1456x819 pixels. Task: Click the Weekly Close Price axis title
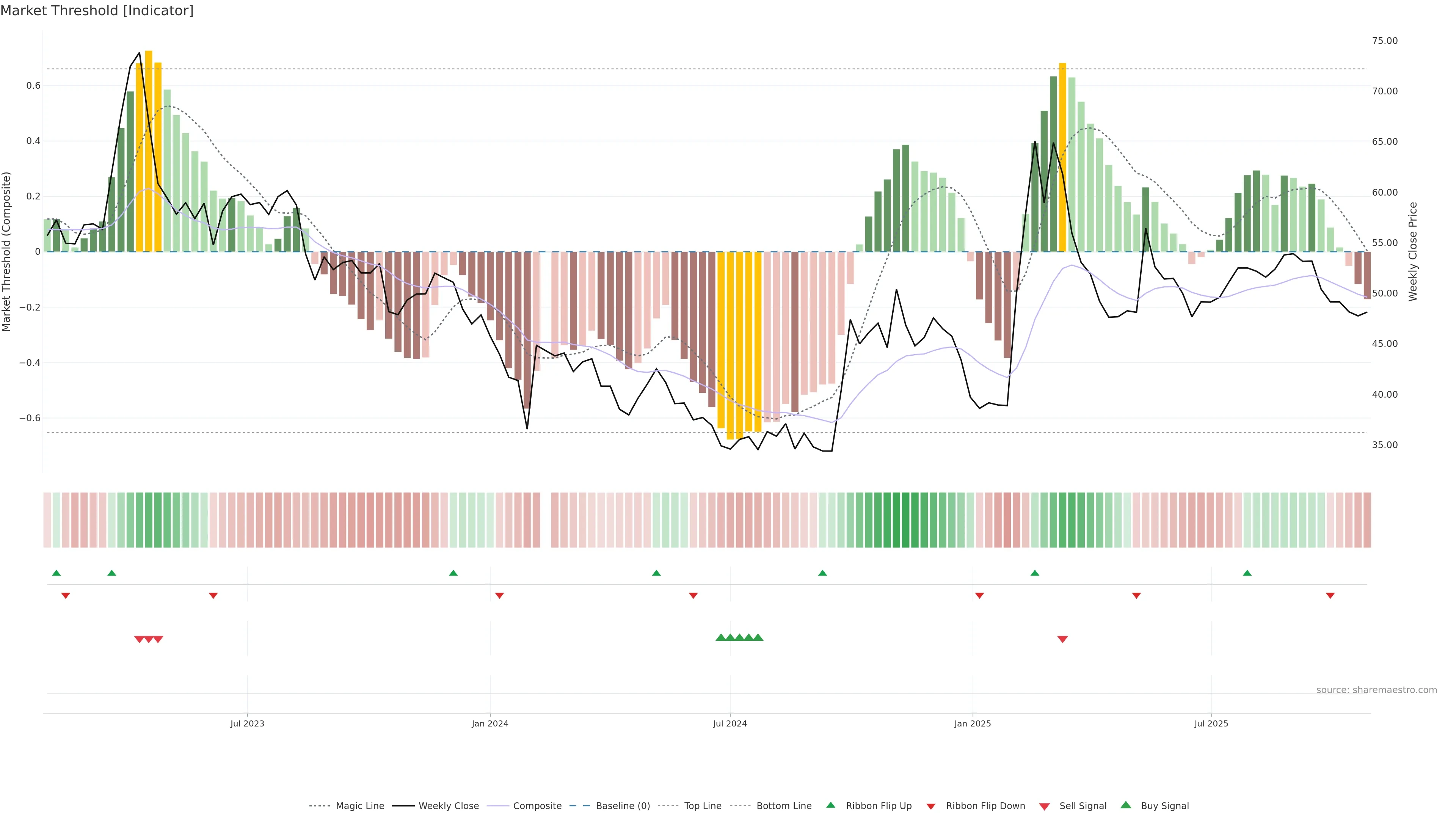(1413, 251)
